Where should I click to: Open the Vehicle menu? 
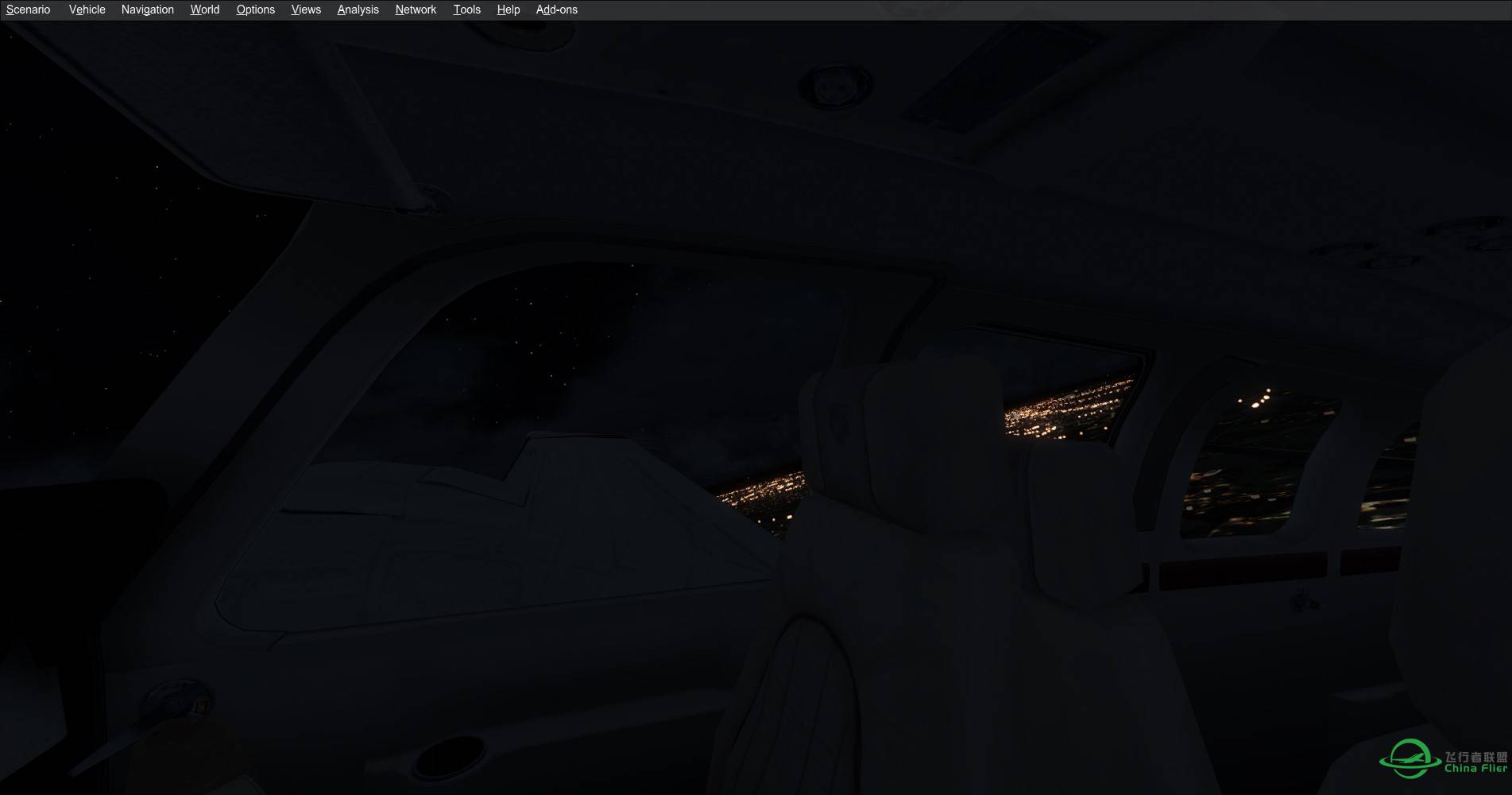[87, 10]
